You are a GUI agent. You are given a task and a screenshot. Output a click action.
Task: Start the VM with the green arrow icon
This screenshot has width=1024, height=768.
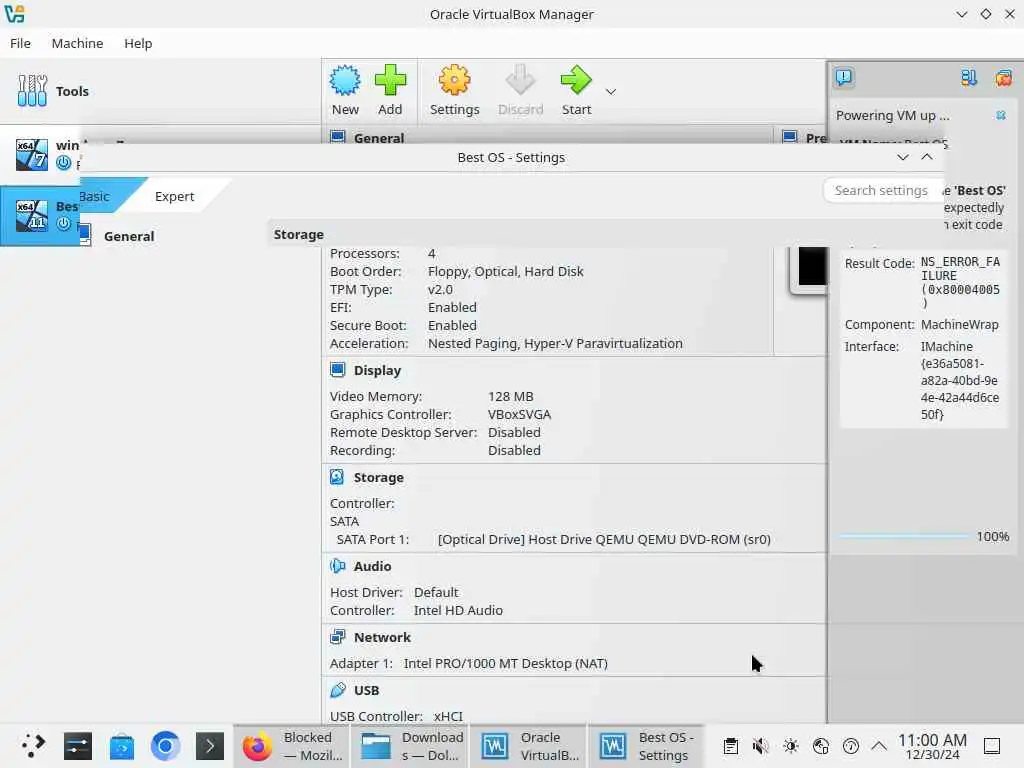[x=576, y=90]
